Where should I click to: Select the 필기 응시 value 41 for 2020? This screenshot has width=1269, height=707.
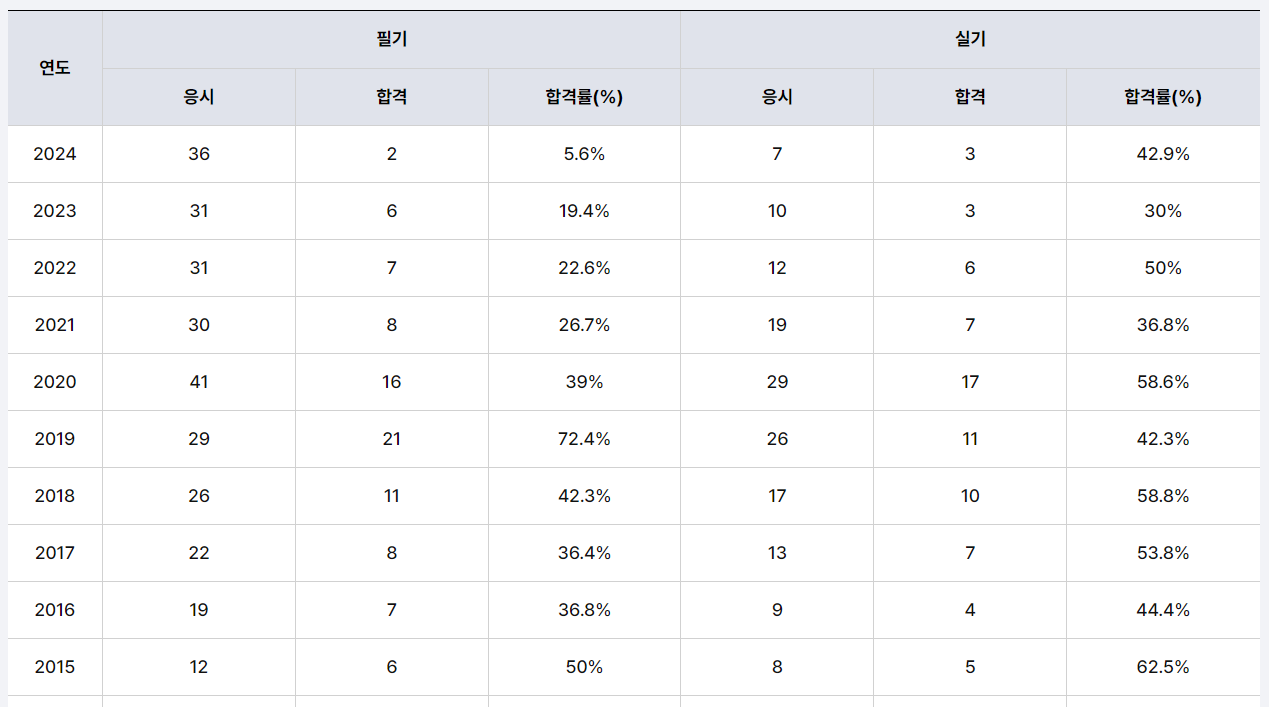tap(199, 382)
